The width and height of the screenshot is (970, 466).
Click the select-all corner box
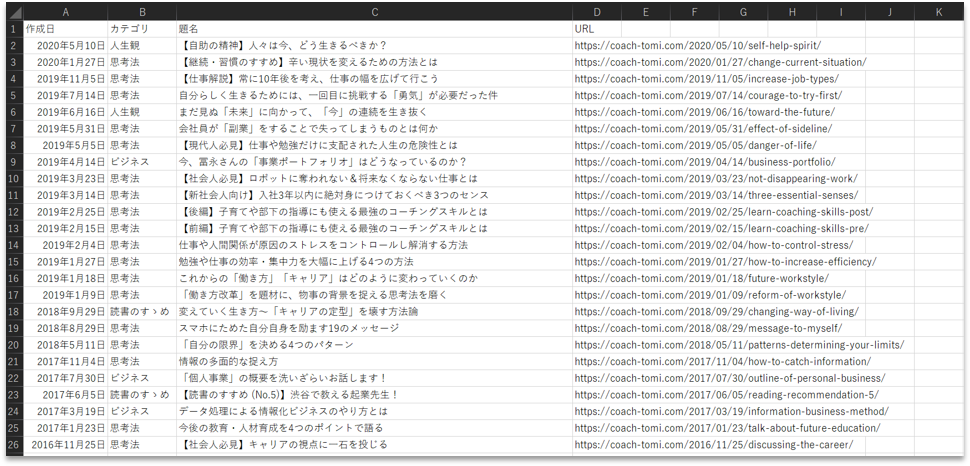tap(12, 12)
